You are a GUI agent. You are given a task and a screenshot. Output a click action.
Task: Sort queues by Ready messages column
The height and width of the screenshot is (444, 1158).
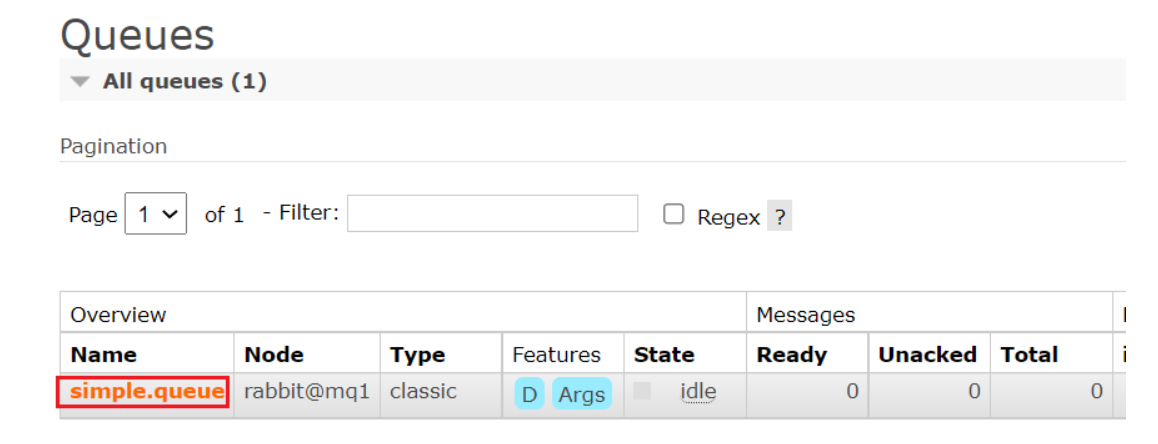pyautogui.click(x=792, y=355)
